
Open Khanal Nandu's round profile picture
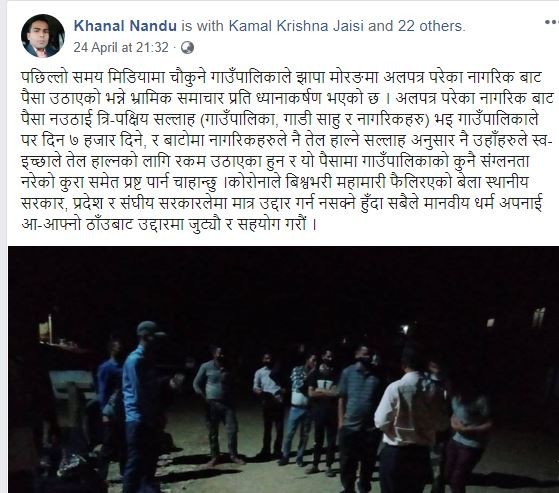(x=43, y=36)
